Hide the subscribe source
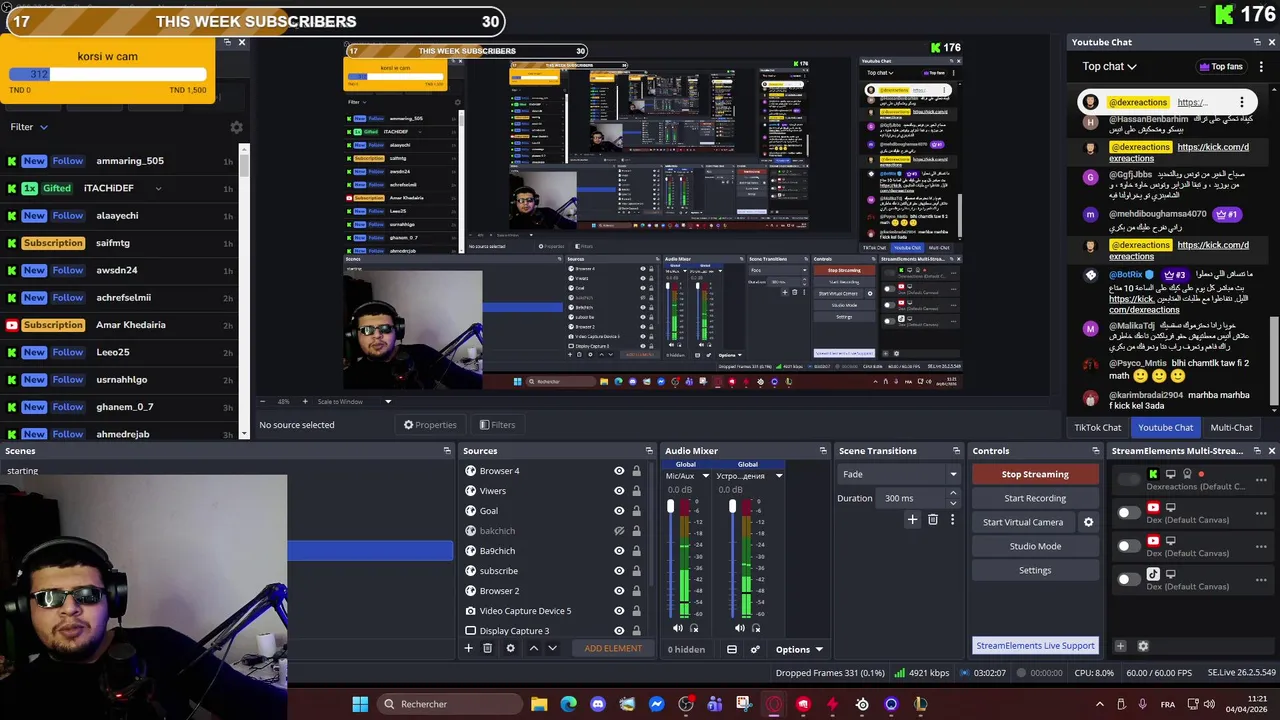This screenshot has height=720, width=1280. (x=619, y=571)
